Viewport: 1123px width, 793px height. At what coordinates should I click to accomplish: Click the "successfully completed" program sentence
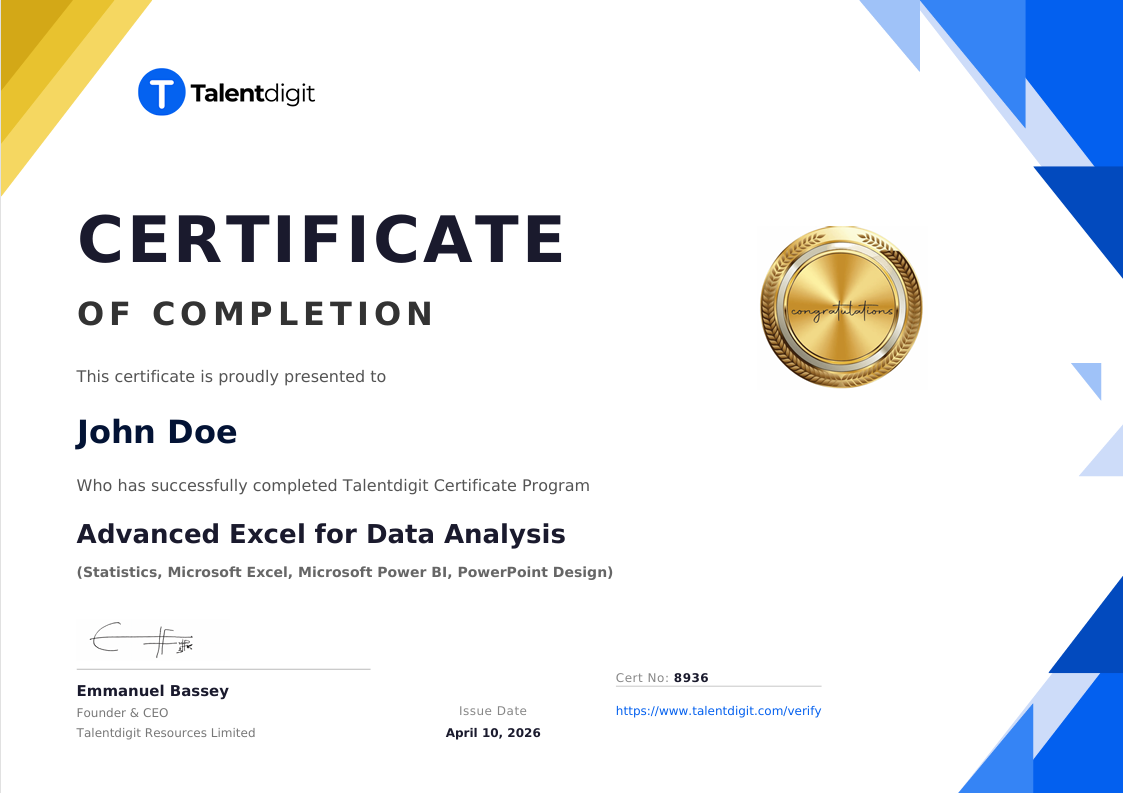tap(333, 486)
